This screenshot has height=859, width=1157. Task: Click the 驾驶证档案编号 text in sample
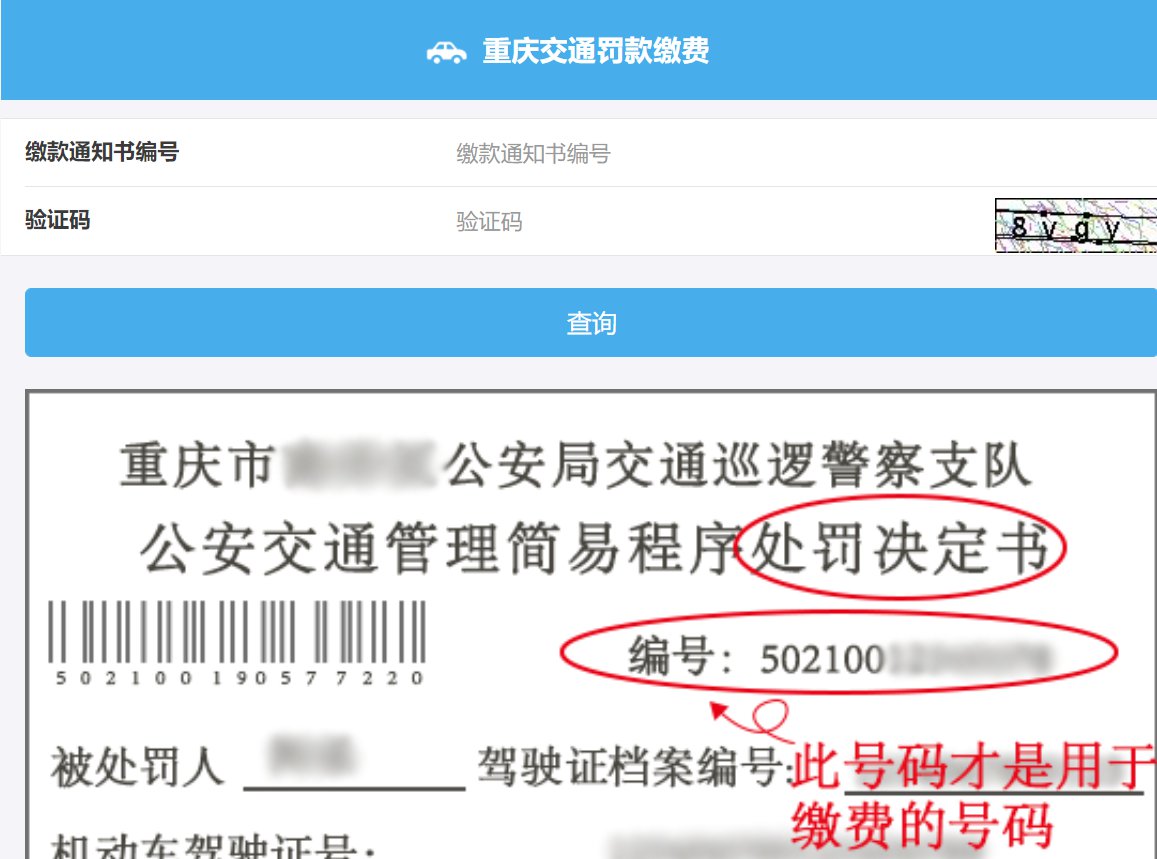tap(632, 766)
